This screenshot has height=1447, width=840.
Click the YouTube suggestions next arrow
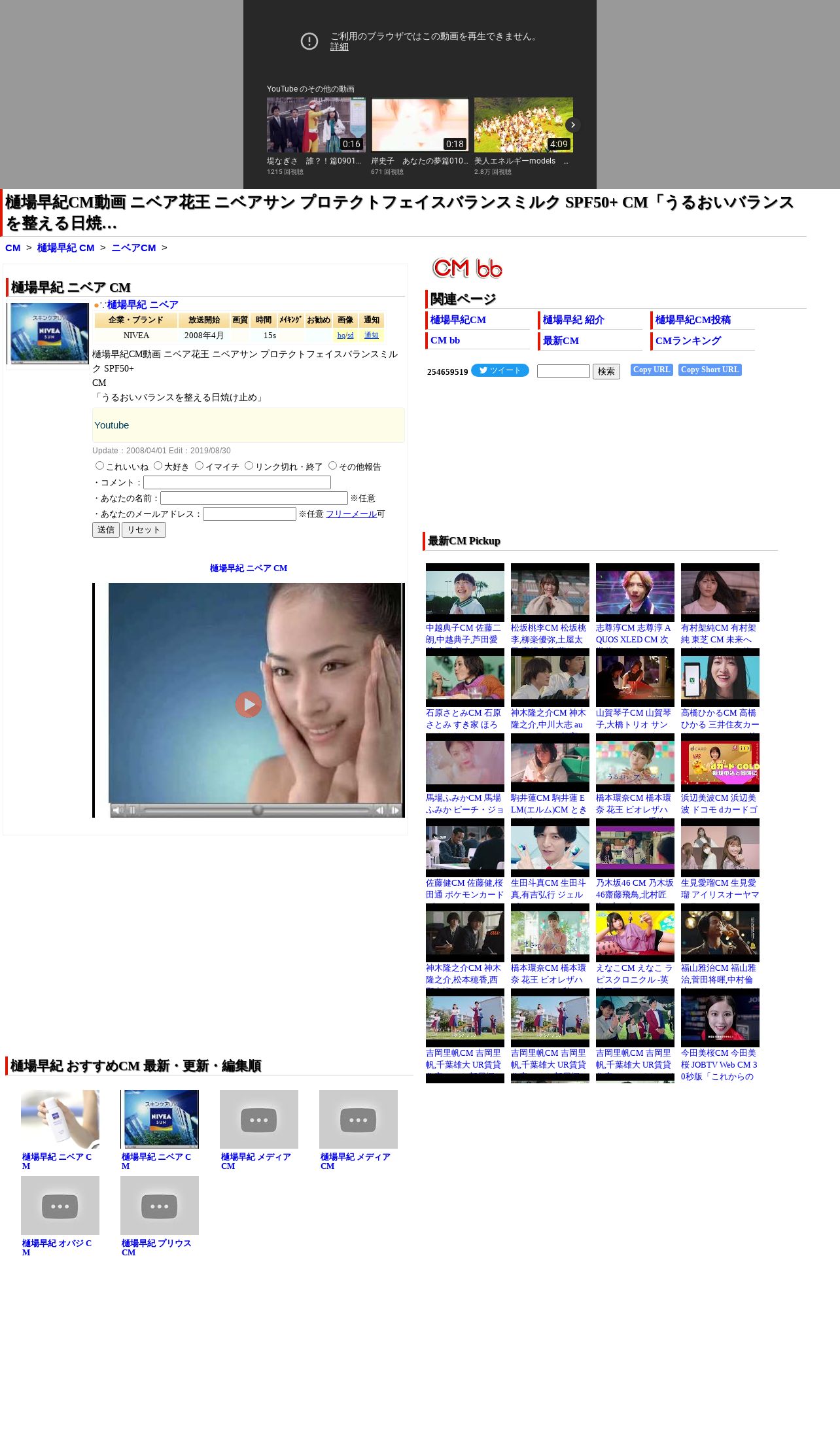tap(572, 125)
